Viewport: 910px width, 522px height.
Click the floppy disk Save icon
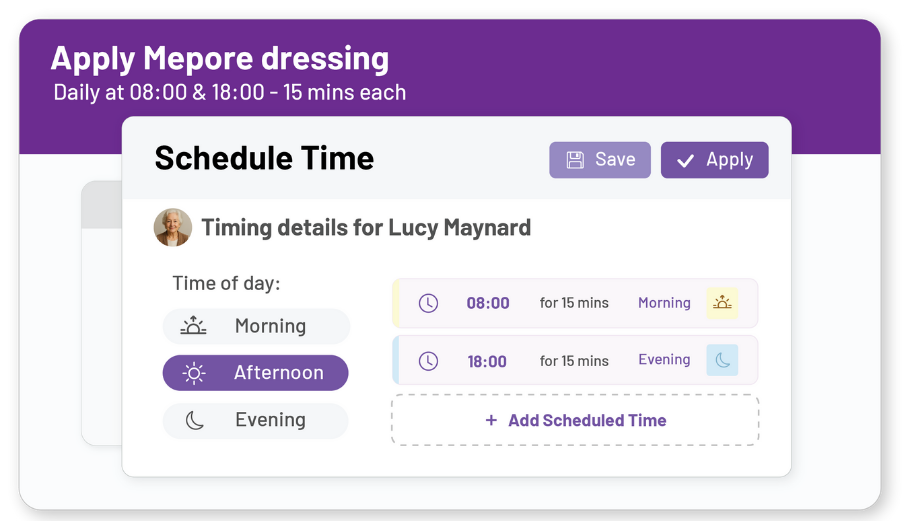575,160
